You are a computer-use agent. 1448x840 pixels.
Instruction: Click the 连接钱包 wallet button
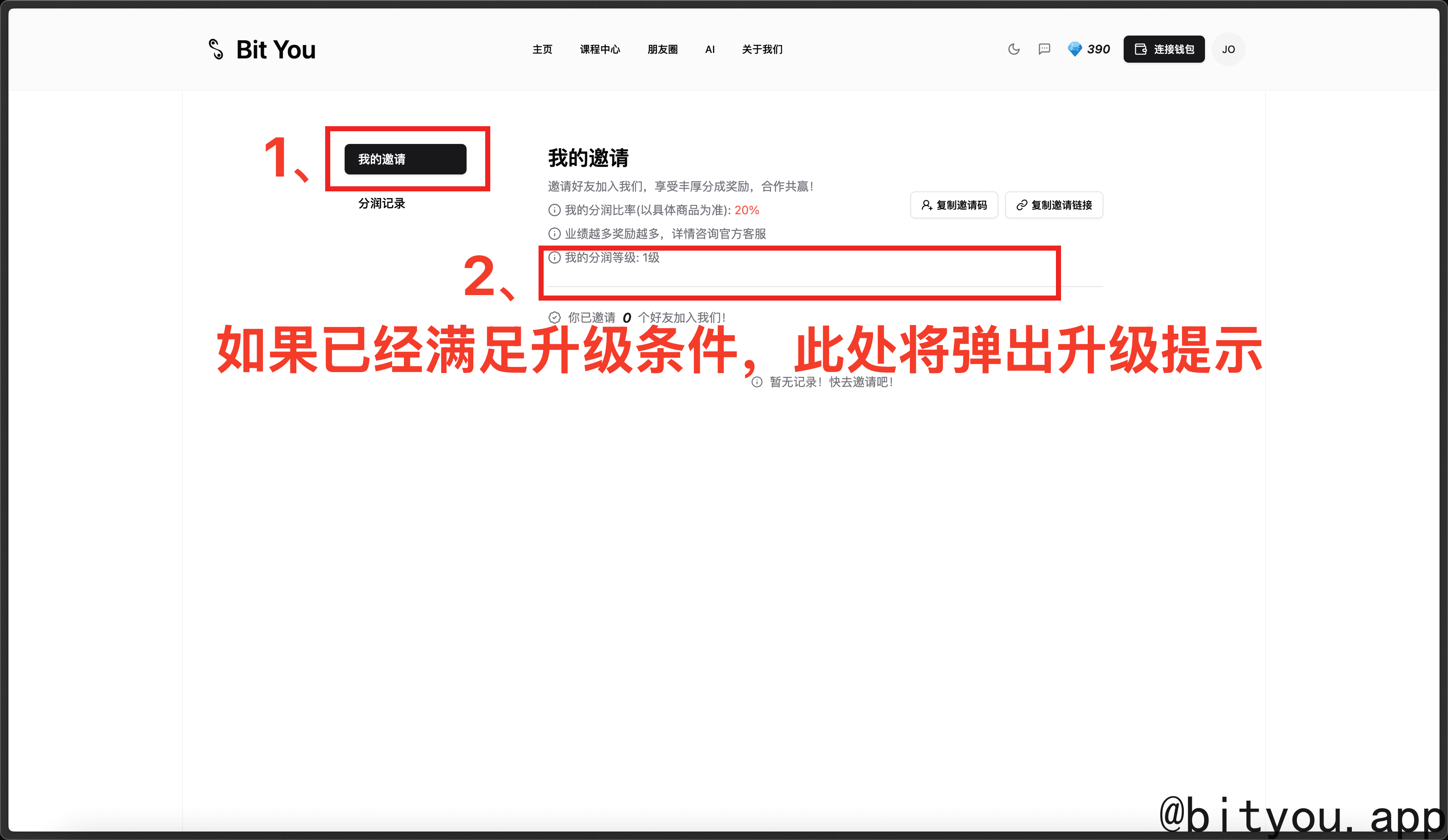(1163, 50)
